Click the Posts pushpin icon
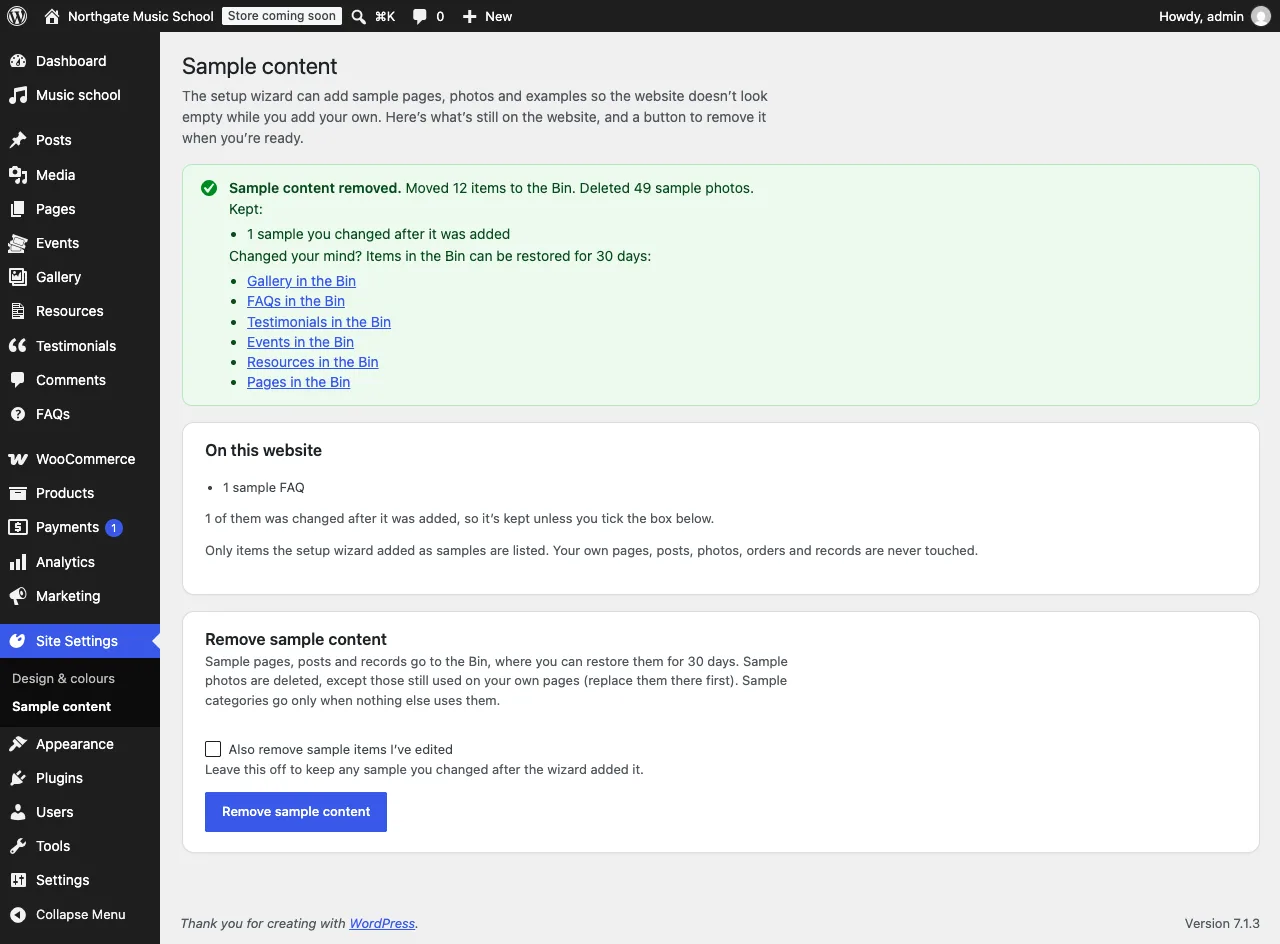 click(18, 140)
